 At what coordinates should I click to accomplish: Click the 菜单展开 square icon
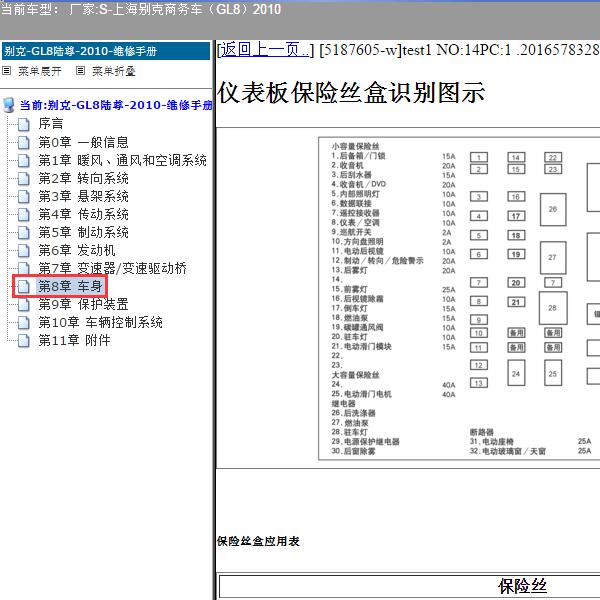[7, 71]
